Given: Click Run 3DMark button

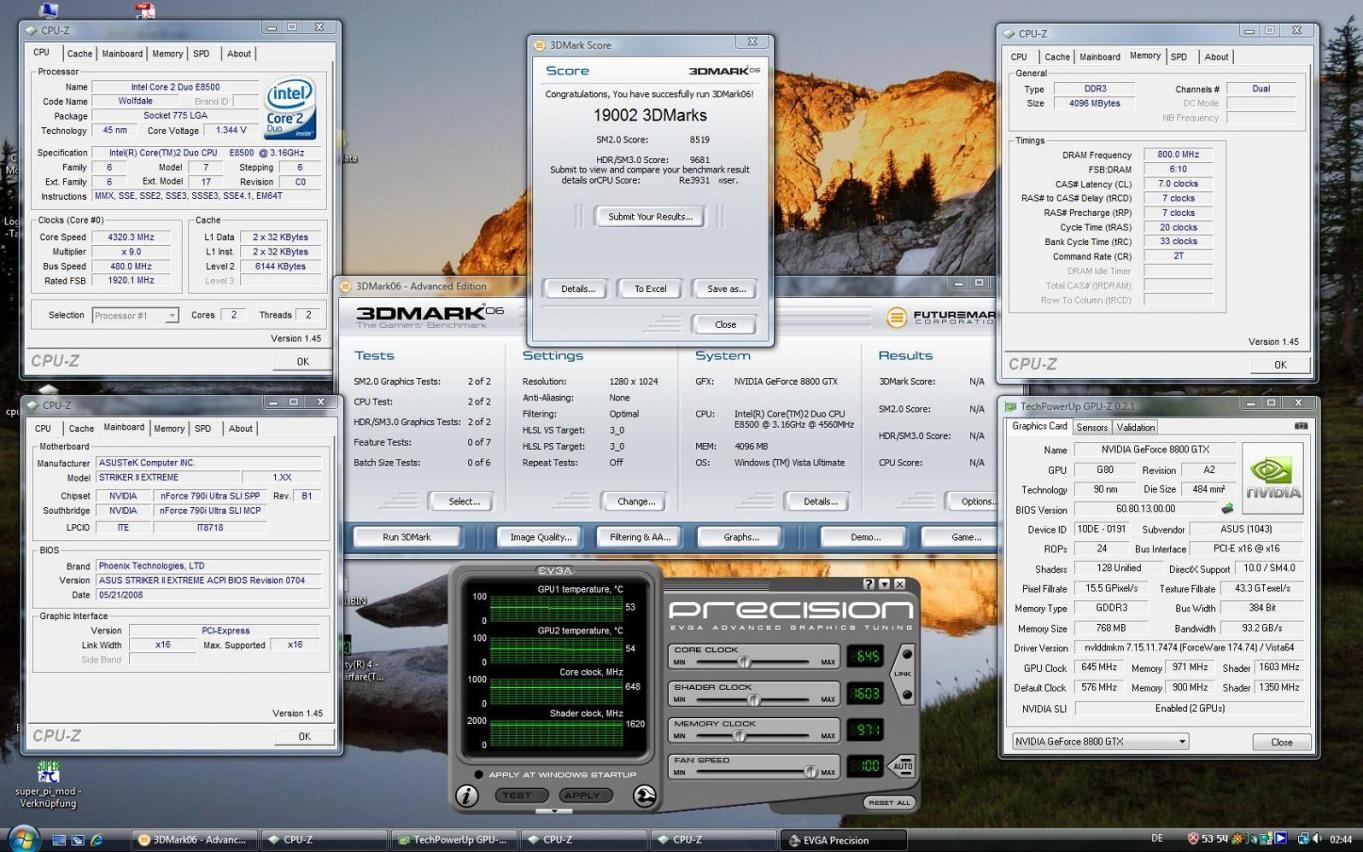Looking at the screenshot, I should pos(406,537).
